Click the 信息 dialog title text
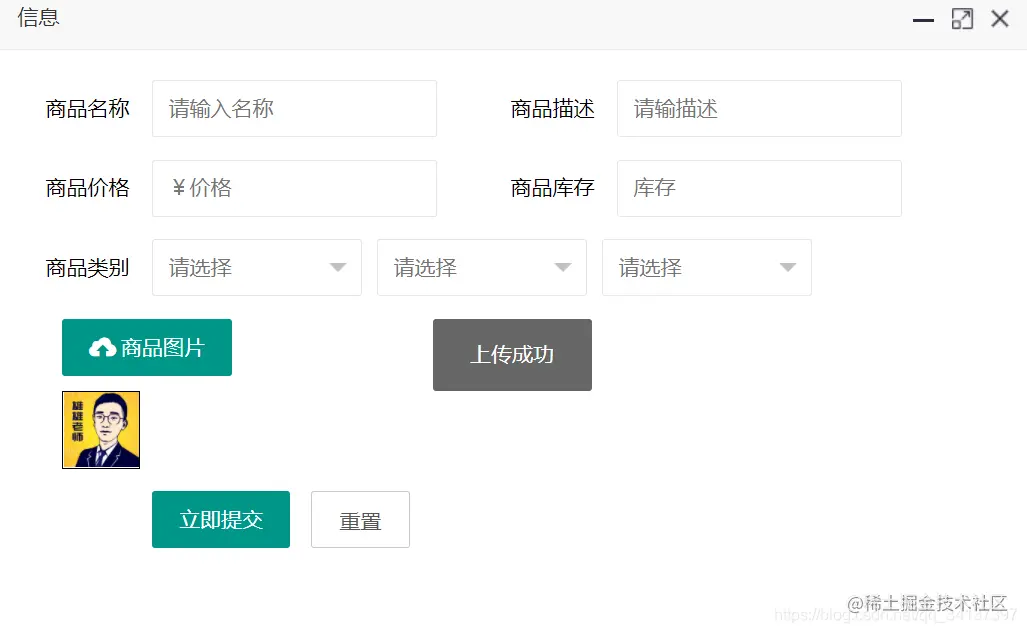 pyautogui.click(x=38, y=18)
